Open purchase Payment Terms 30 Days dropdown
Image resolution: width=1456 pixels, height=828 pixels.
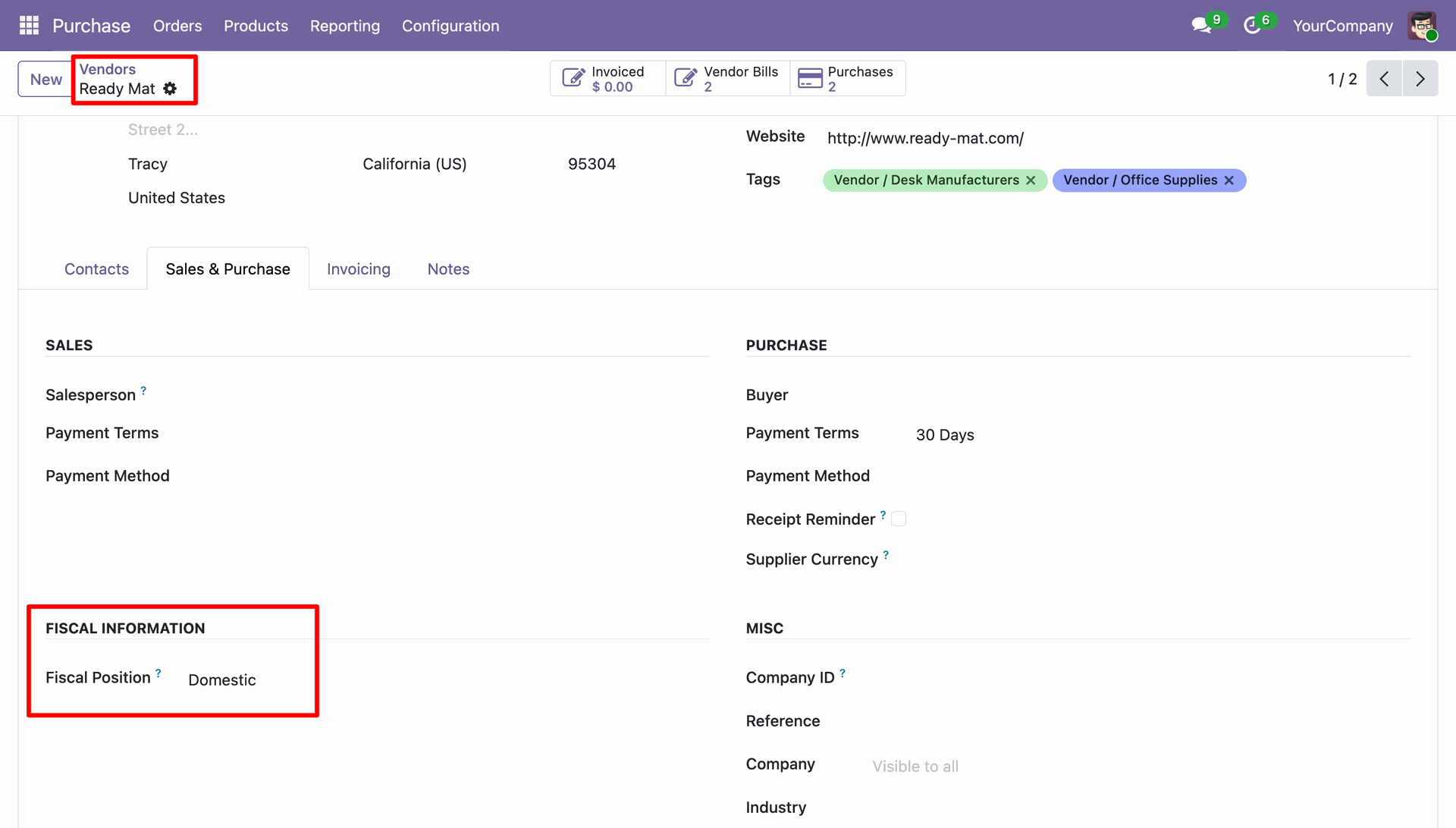tap(945, 435)
